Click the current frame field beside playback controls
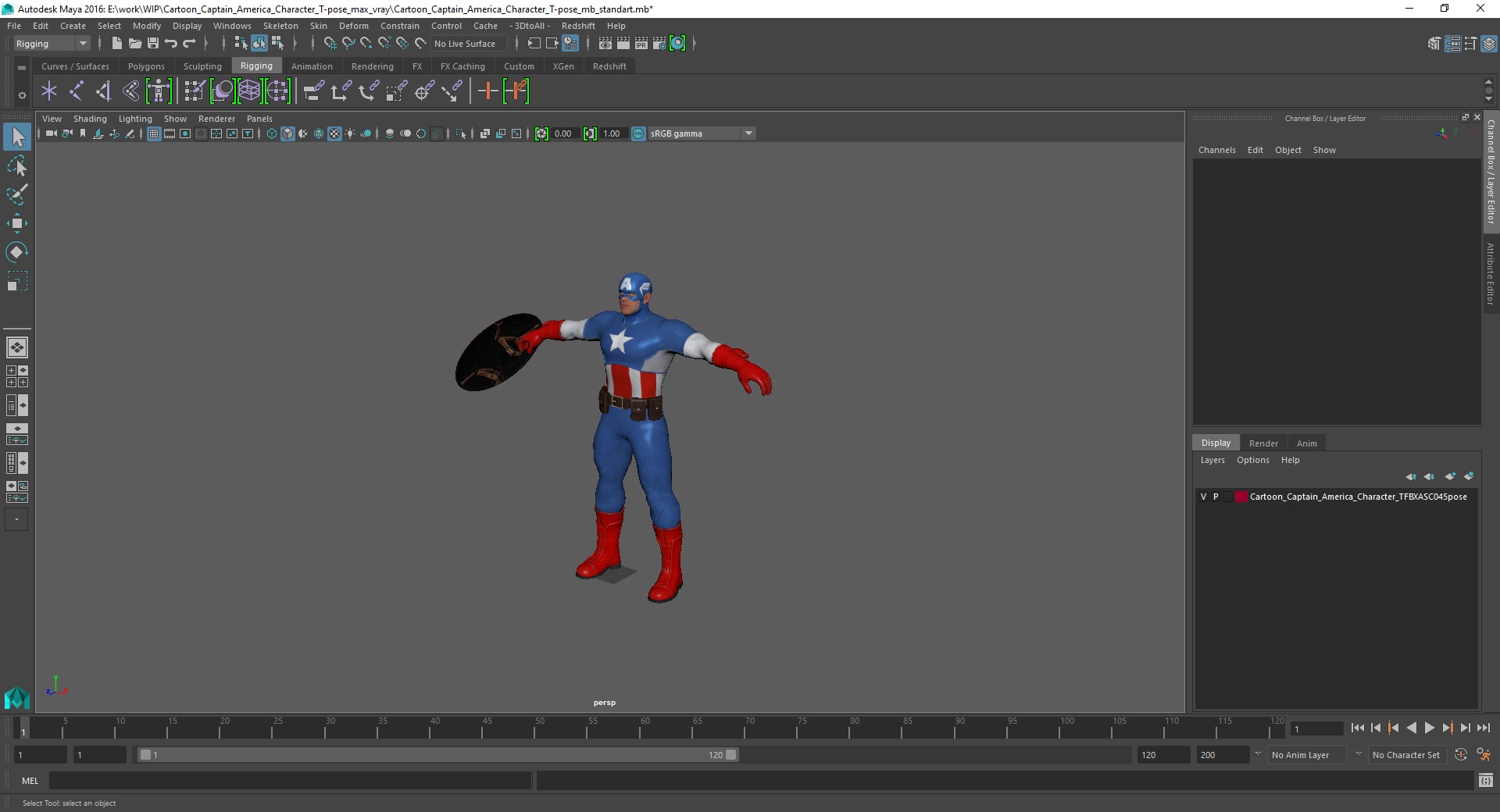The image size is (1500, 812). [1317, 728]
